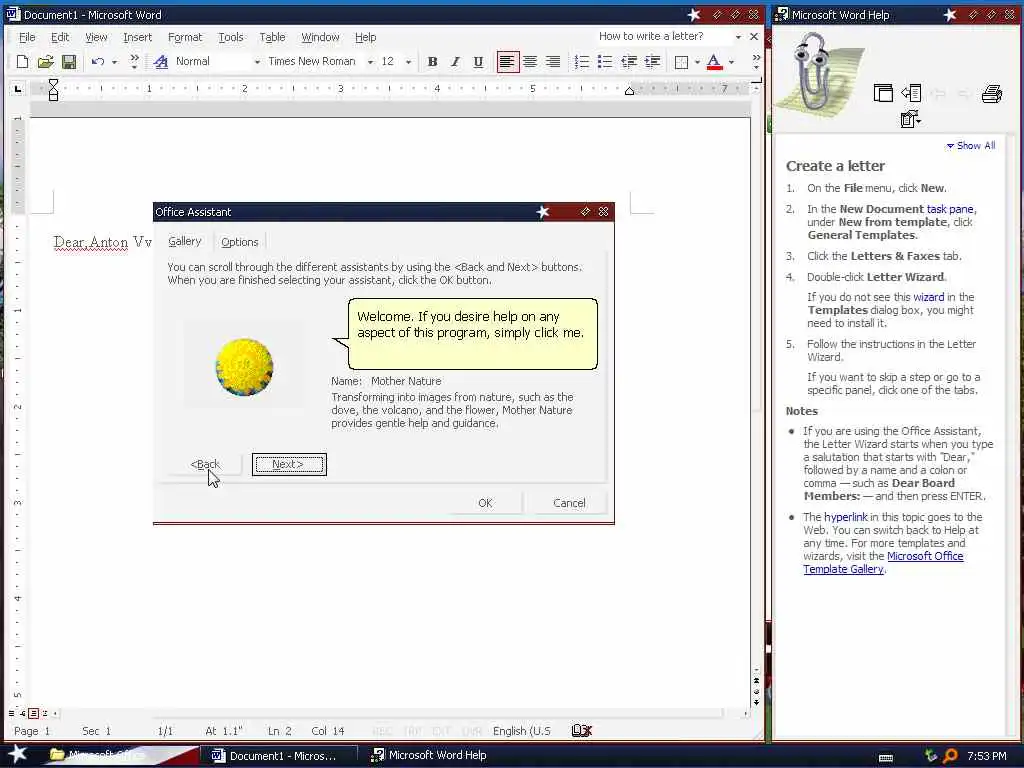Click the Open folder icon
The image size is (1024, 768).
coord(45,61)
